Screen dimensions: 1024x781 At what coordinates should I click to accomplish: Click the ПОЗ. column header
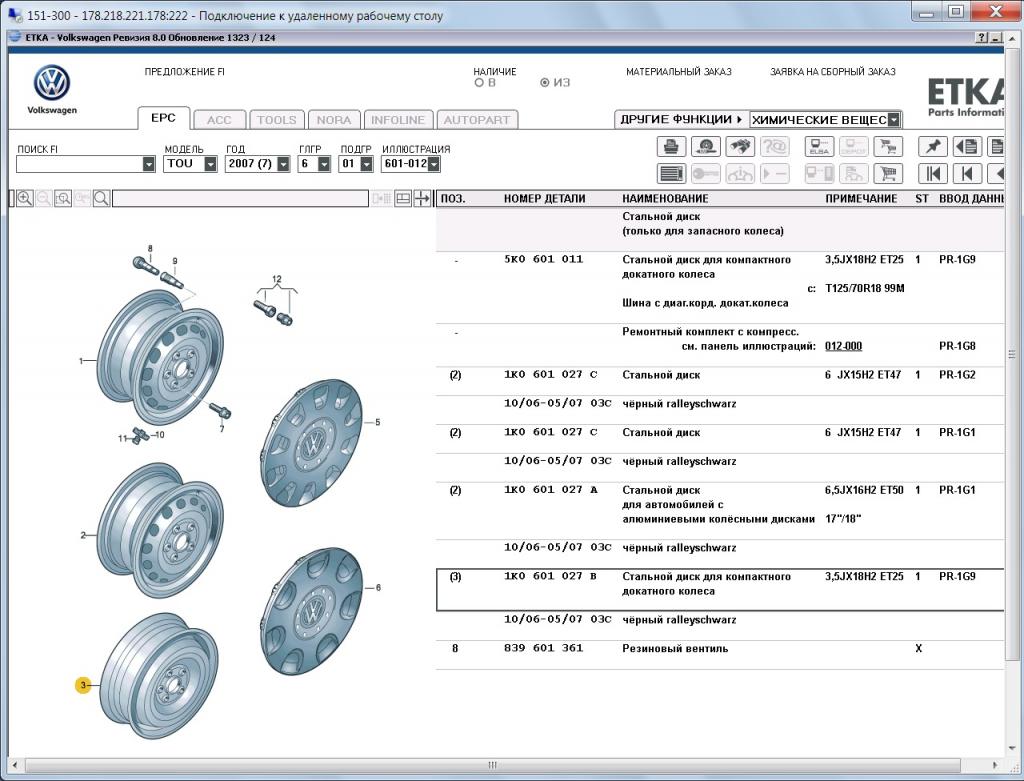pyautogui.click(x=453, y=199)
